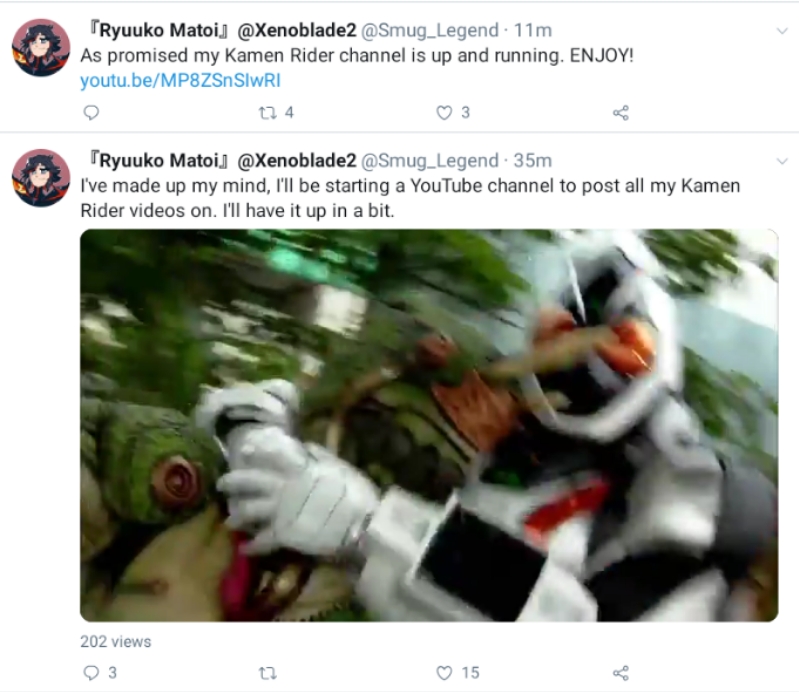Expand the second tweet's options chevron
Viewport: 799px width, 692px height.
(782, 162)
